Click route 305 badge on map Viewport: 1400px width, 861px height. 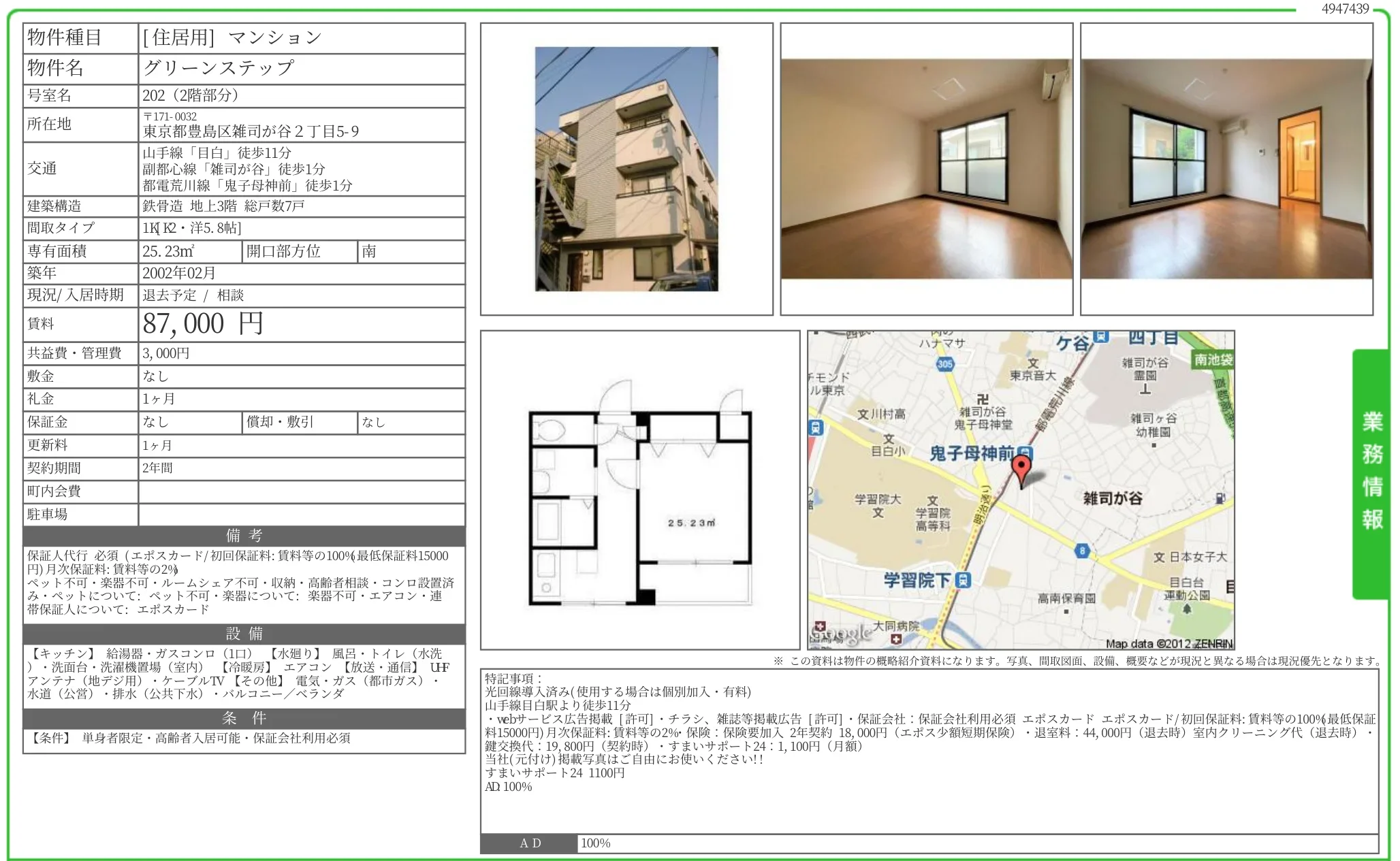(945, 364)
